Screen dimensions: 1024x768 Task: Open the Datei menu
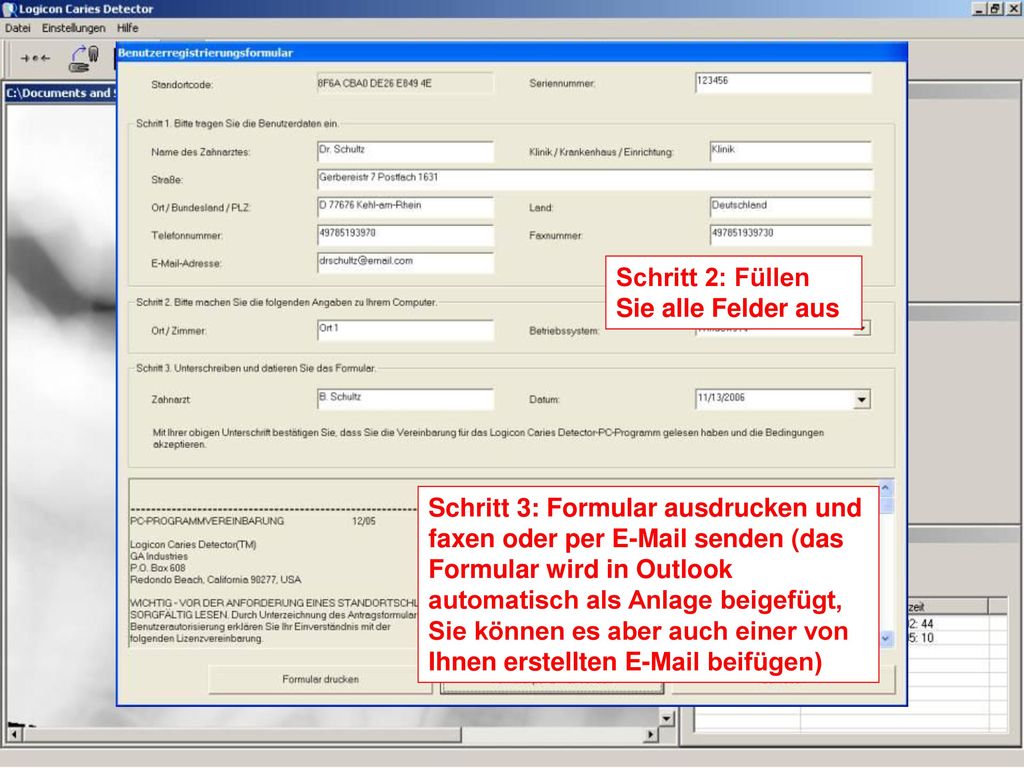pos(18,28)
